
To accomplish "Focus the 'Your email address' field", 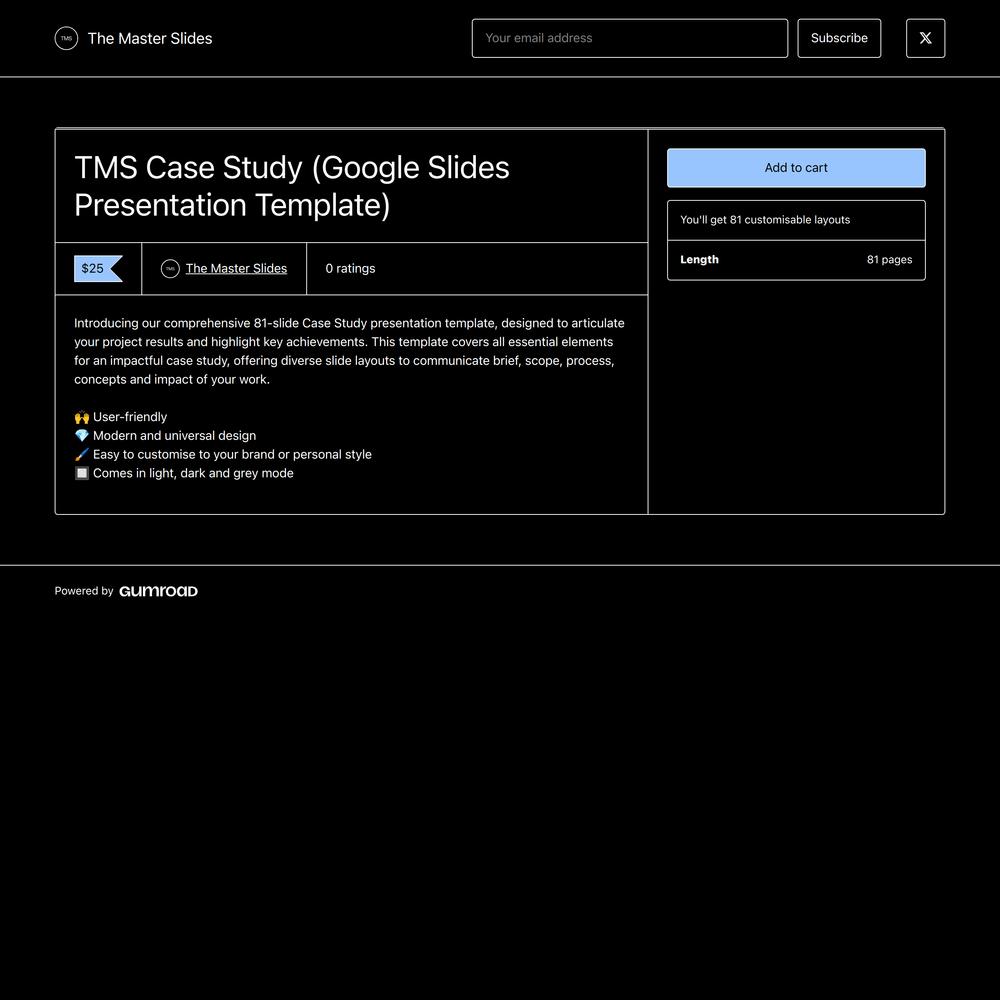I will point(629,38).
